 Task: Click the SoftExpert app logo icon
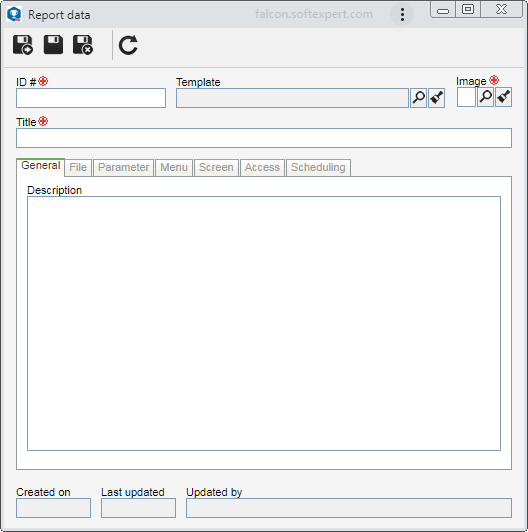(14, 14)
